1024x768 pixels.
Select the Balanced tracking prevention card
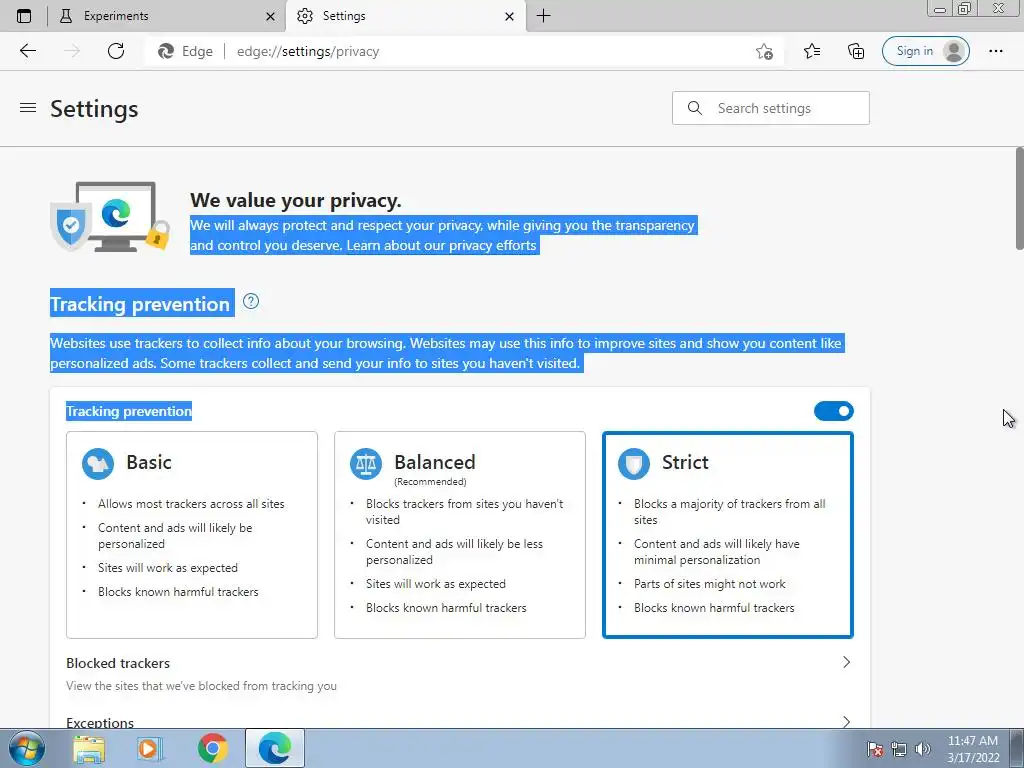[x=460, y=535]
